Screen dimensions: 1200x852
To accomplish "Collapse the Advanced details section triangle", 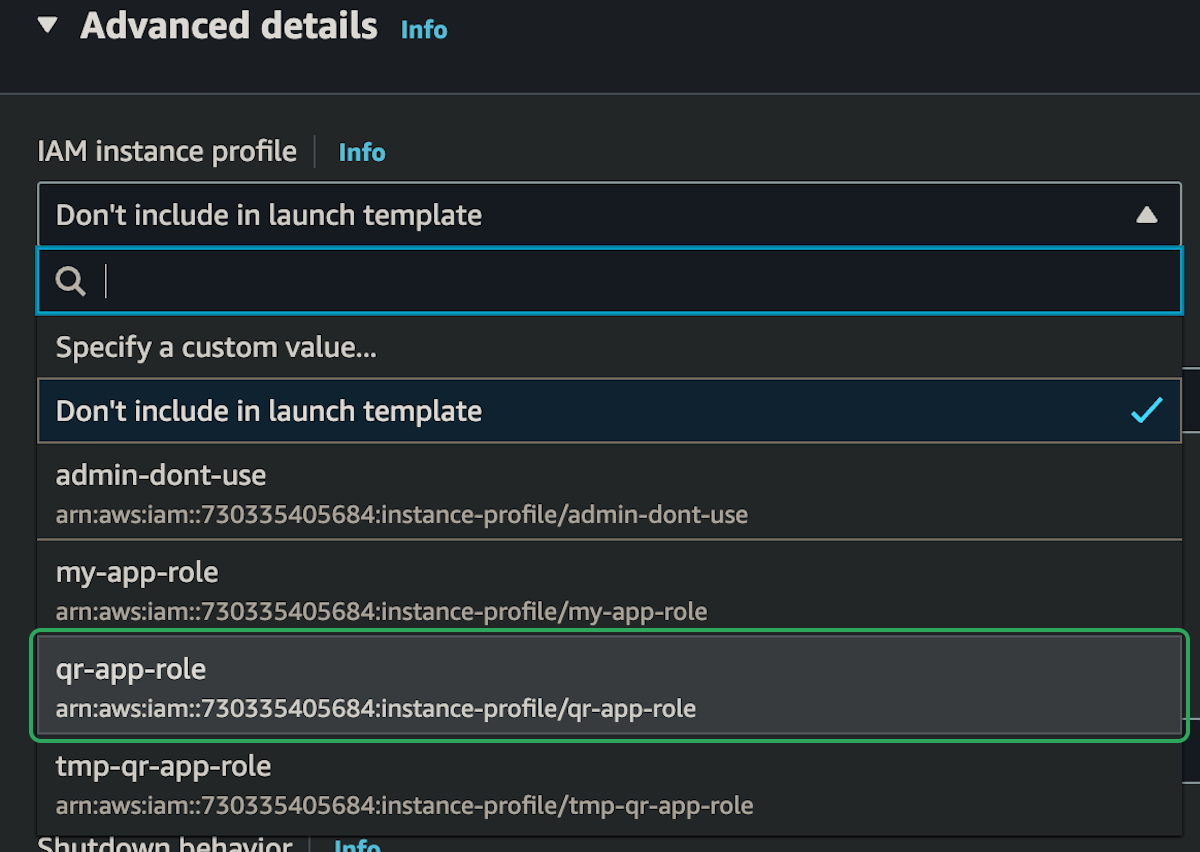I will point(48,25).
